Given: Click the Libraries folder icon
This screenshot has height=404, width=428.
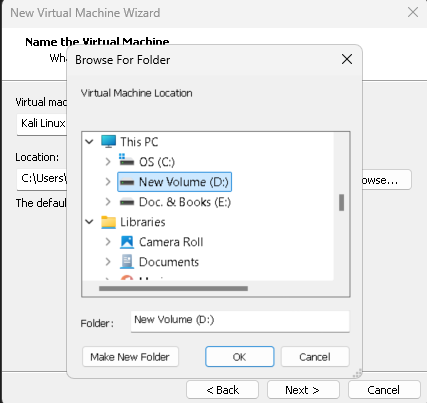Looking at the screenshot, I should [108, 222].
